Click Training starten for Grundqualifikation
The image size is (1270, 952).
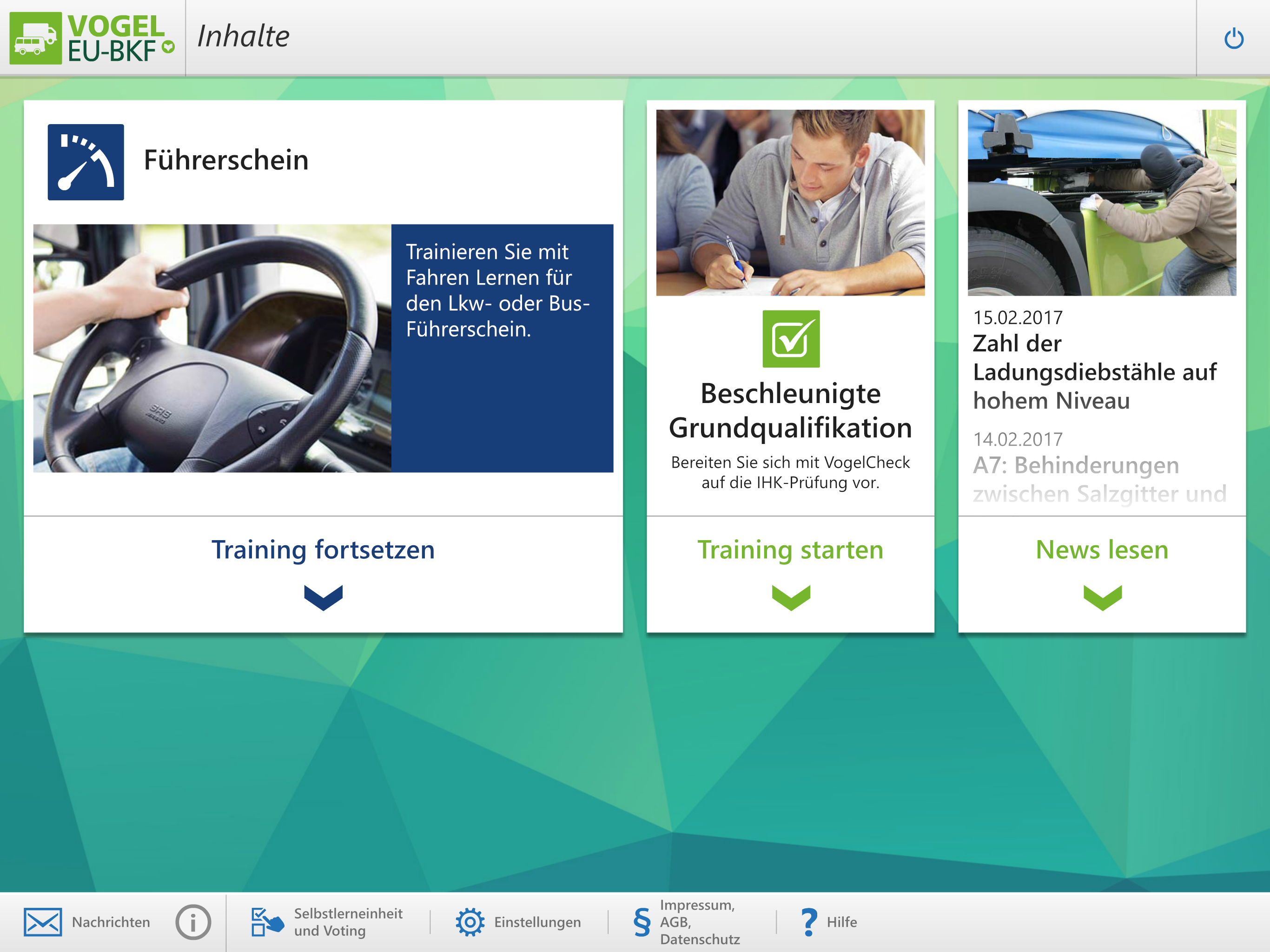(x=791, y=549)
